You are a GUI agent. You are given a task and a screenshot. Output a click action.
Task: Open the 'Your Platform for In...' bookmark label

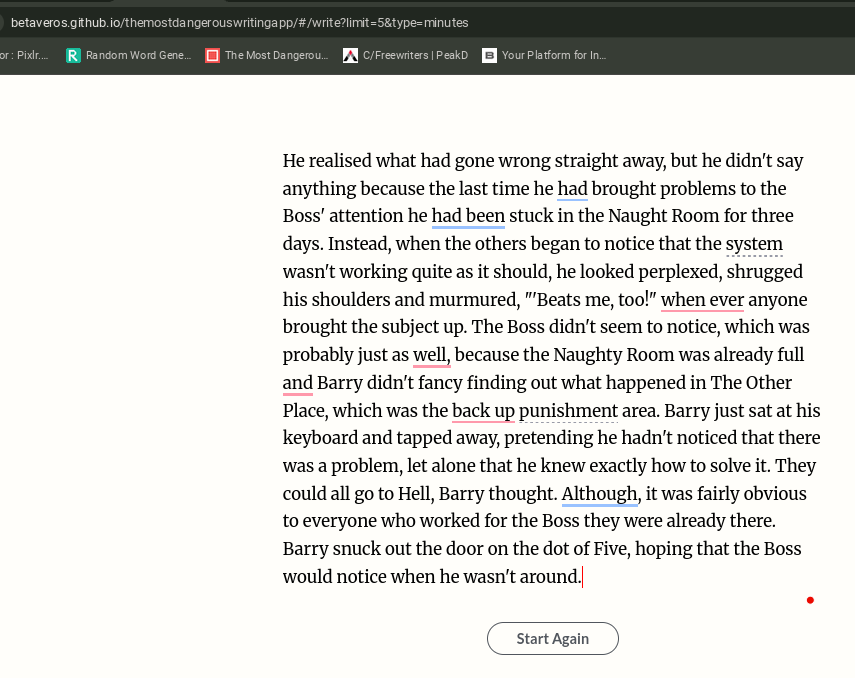pyautogui.click(x=553, y=56)
